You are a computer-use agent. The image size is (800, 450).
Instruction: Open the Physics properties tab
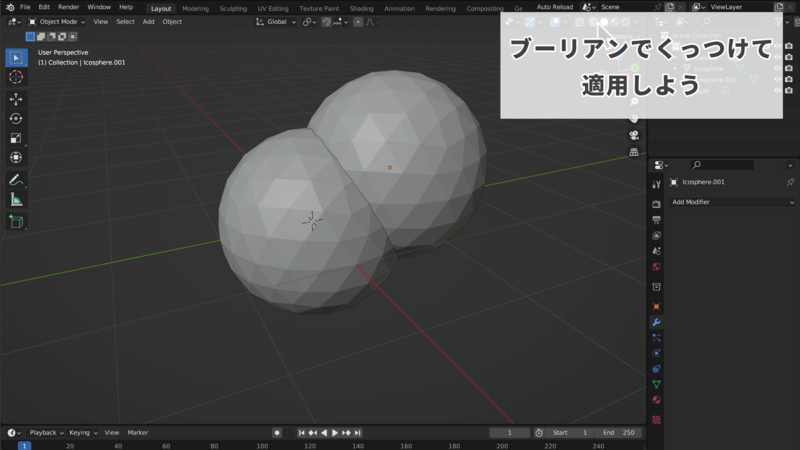(656, 353)
